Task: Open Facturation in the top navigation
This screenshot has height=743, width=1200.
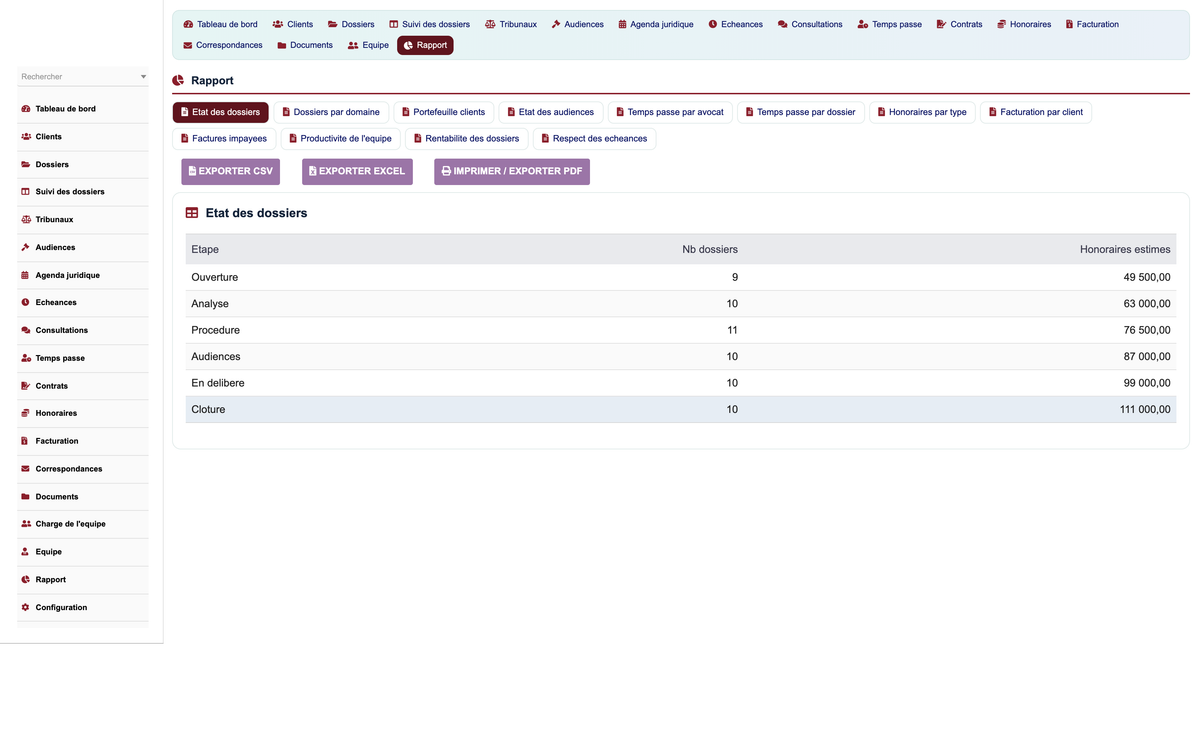Action: click(1092, 24)
